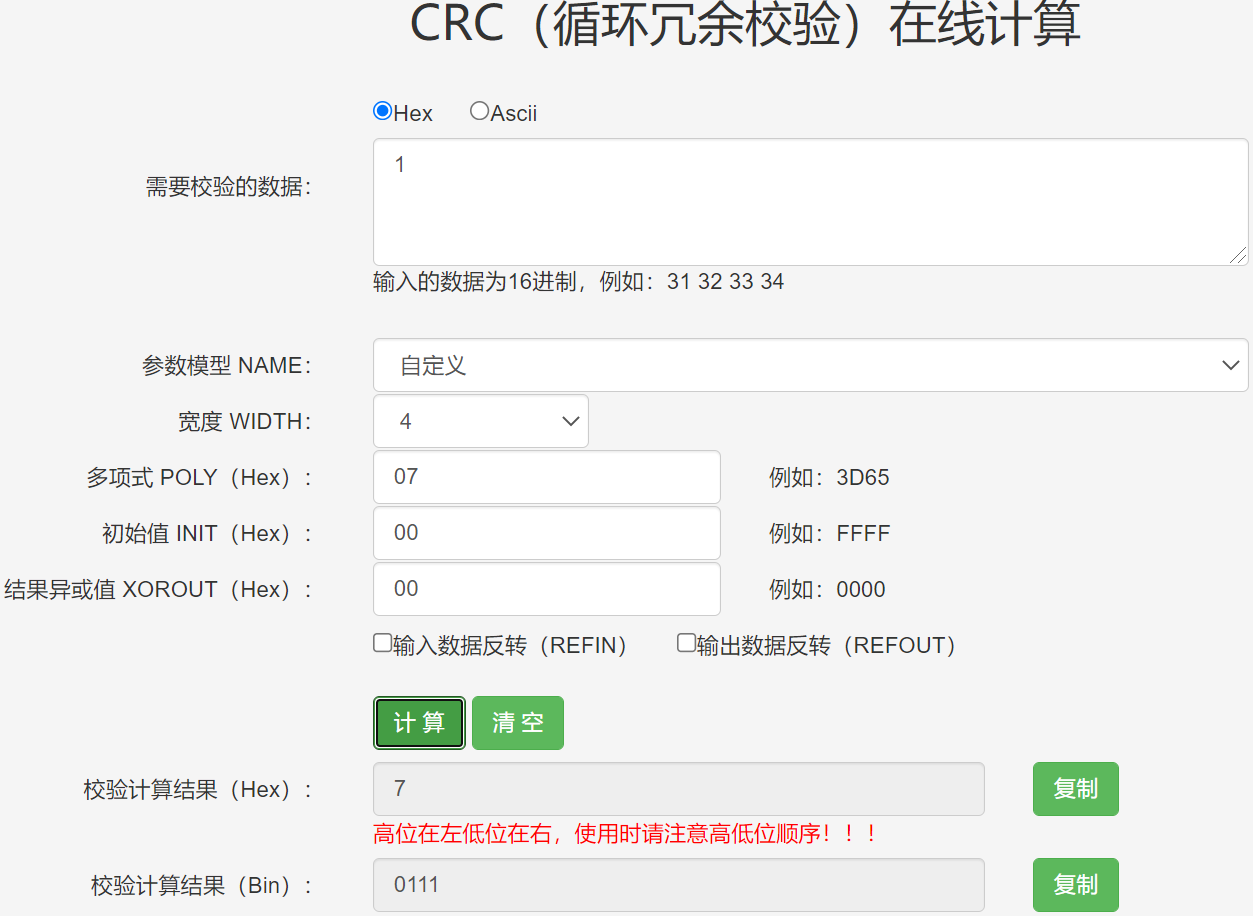Screen dimensions: 1253x916
Task: Open the 宽度 WIDTH dropdown showing 4
Action: point(481,421)
